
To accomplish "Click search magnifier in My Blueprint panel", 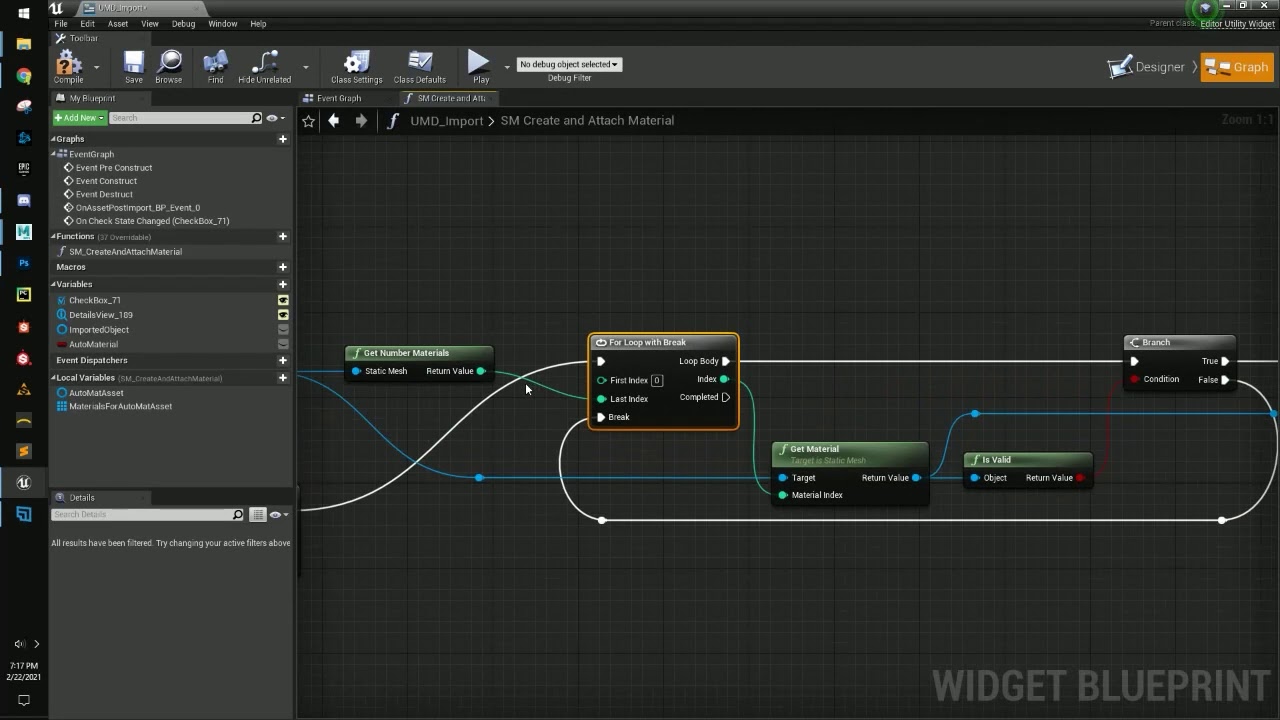I will point(256,118).
